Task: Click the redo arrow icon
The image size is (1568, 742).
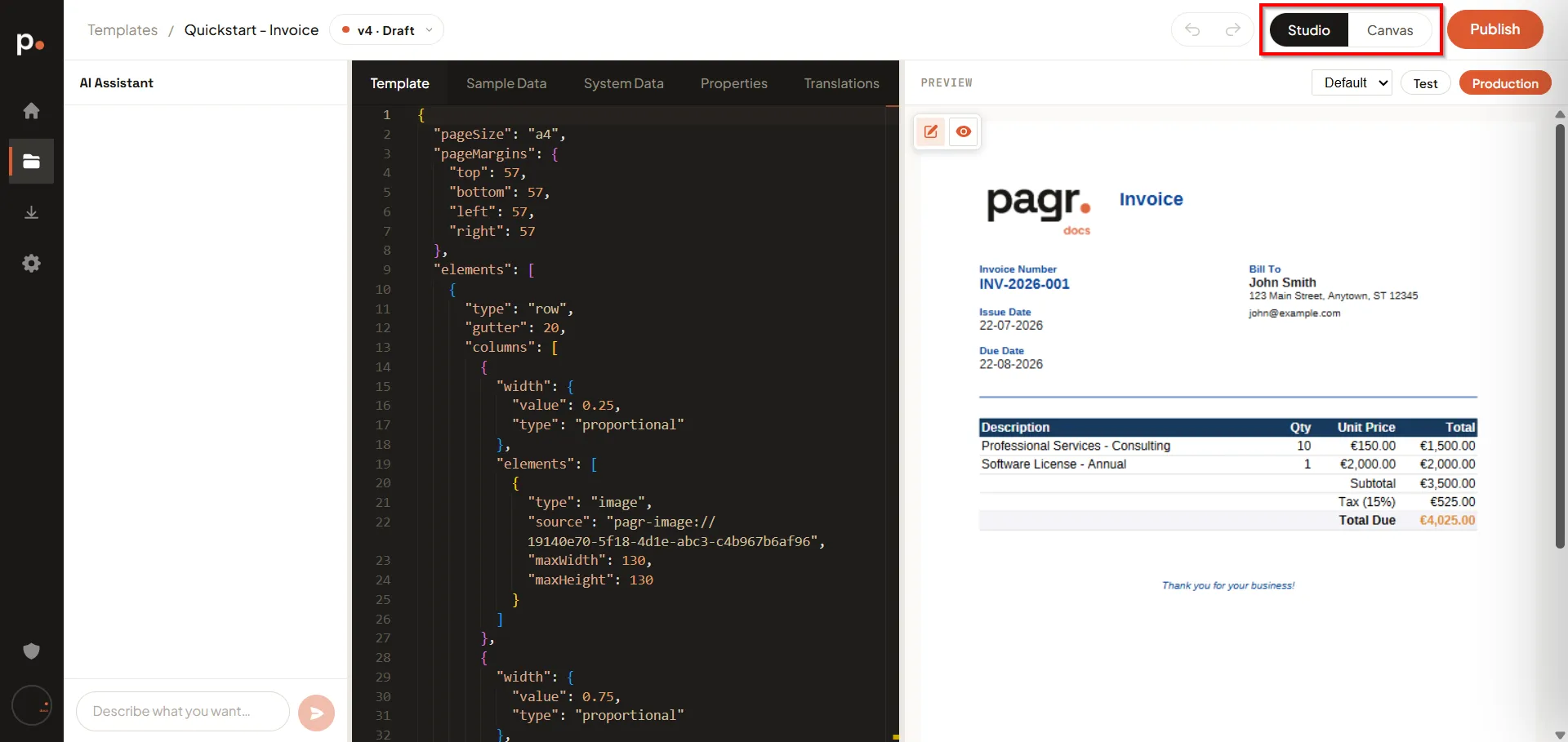Action: [x=1232, y=30]
